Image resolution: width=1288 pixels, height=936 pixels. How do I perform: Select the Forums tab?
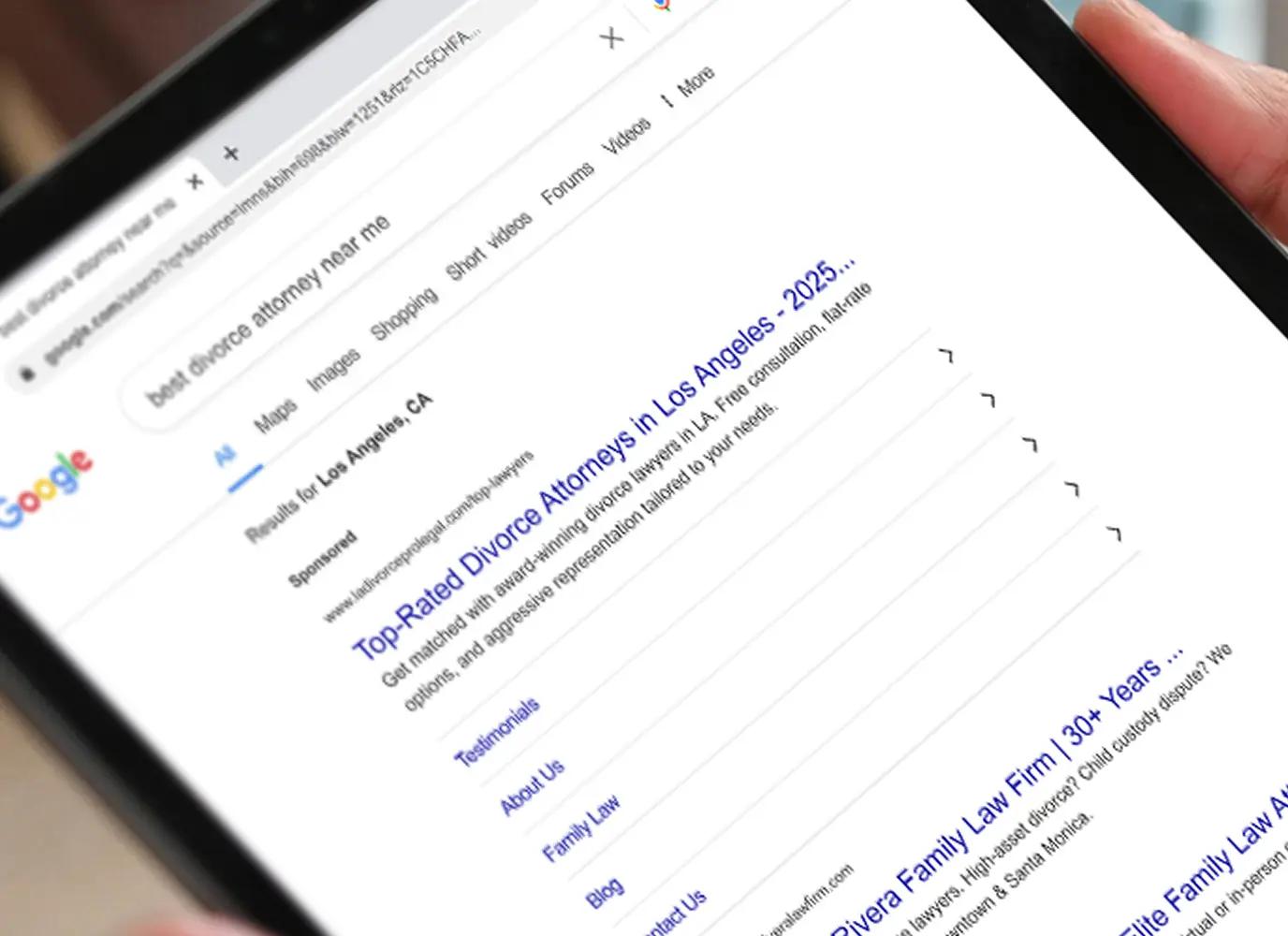coord(567,183)
